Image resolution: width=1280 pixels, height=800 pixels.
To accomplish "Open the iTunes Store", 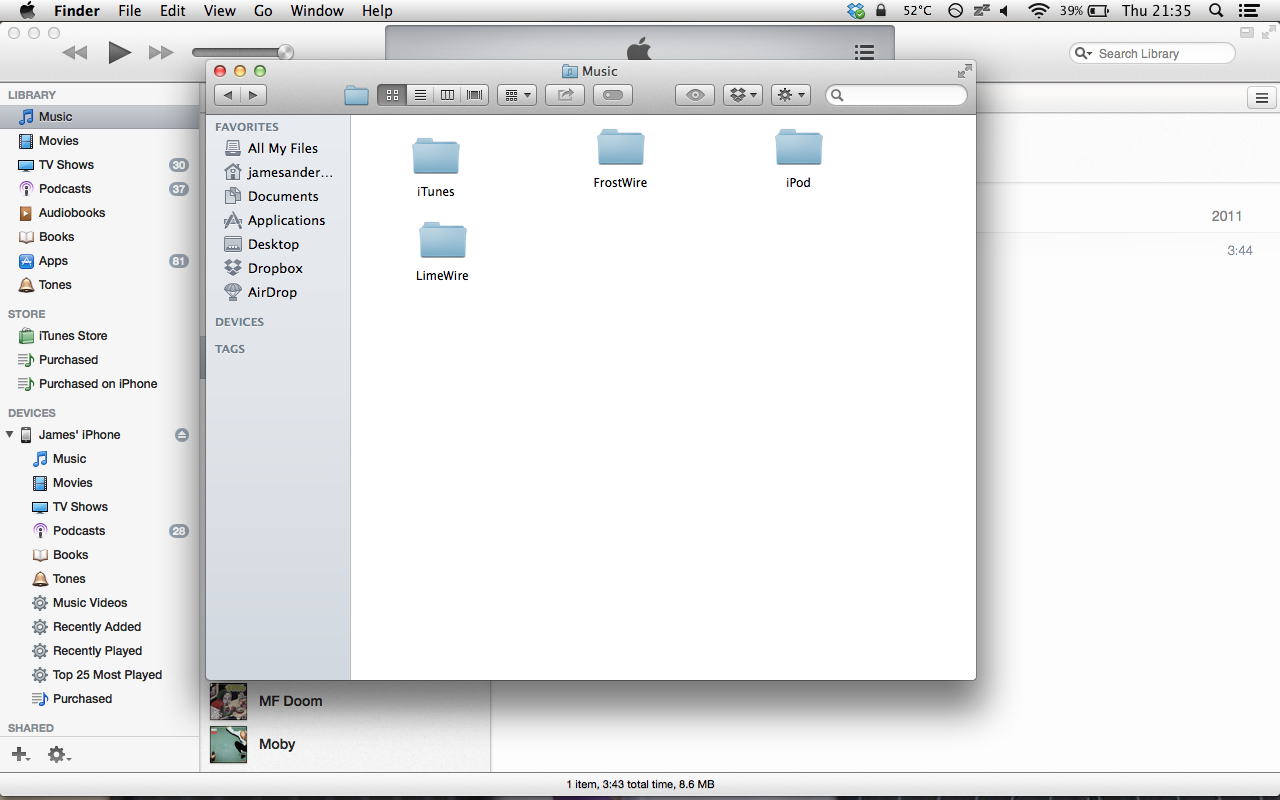I will [100, 336].
